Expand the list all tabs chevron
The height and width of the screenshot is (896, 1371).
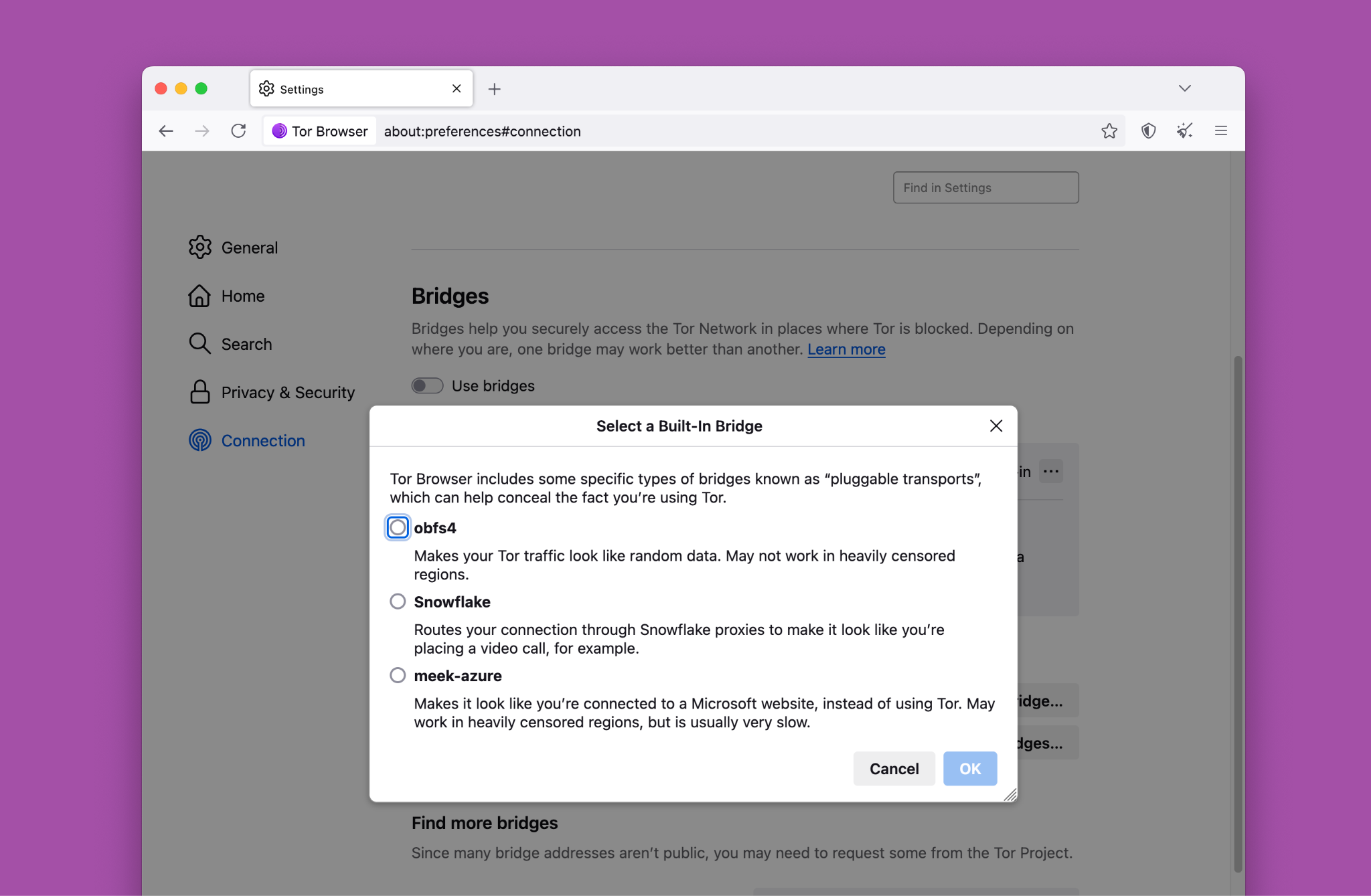1184,88
